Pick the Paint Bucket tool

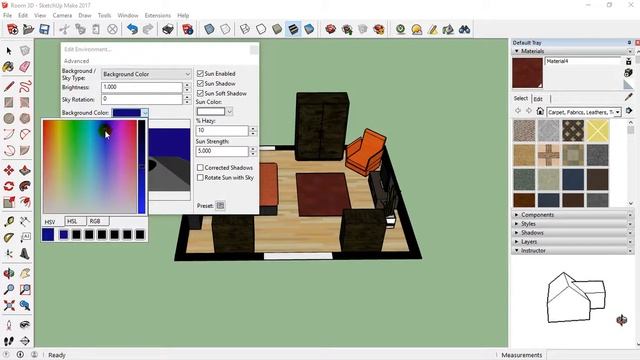[9, 67]
